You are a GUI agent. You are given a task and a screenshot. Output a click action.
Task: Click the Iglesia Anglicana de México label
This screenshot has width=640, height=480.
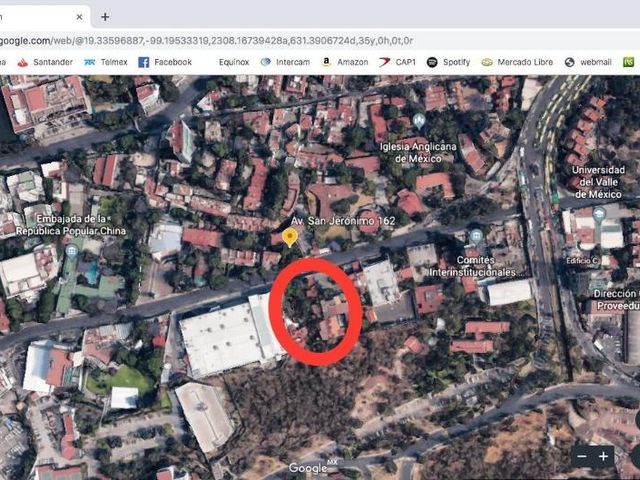click(x=418, y=153)
